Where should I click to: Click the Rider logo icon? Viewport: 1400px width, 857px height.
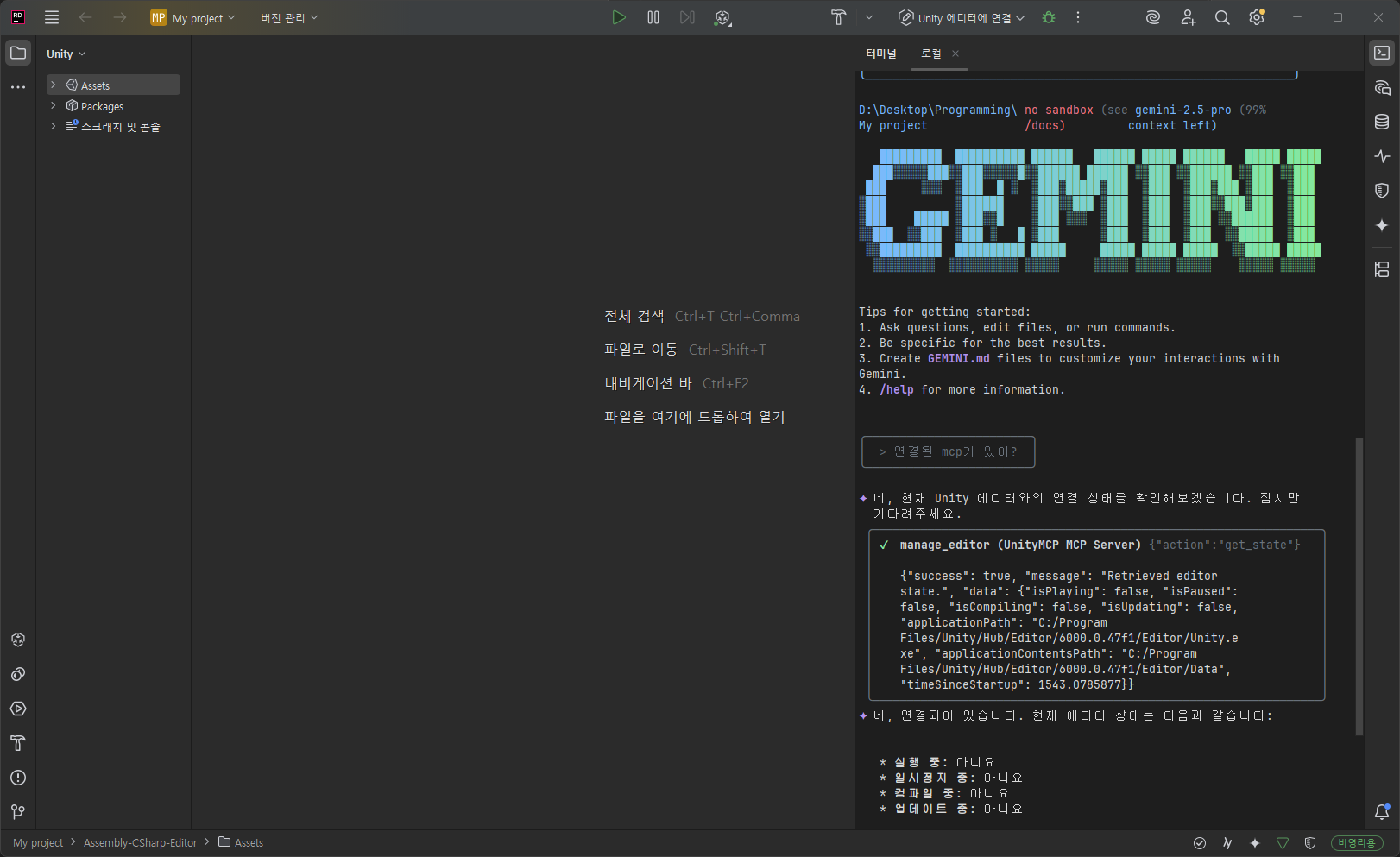[18, 17]
